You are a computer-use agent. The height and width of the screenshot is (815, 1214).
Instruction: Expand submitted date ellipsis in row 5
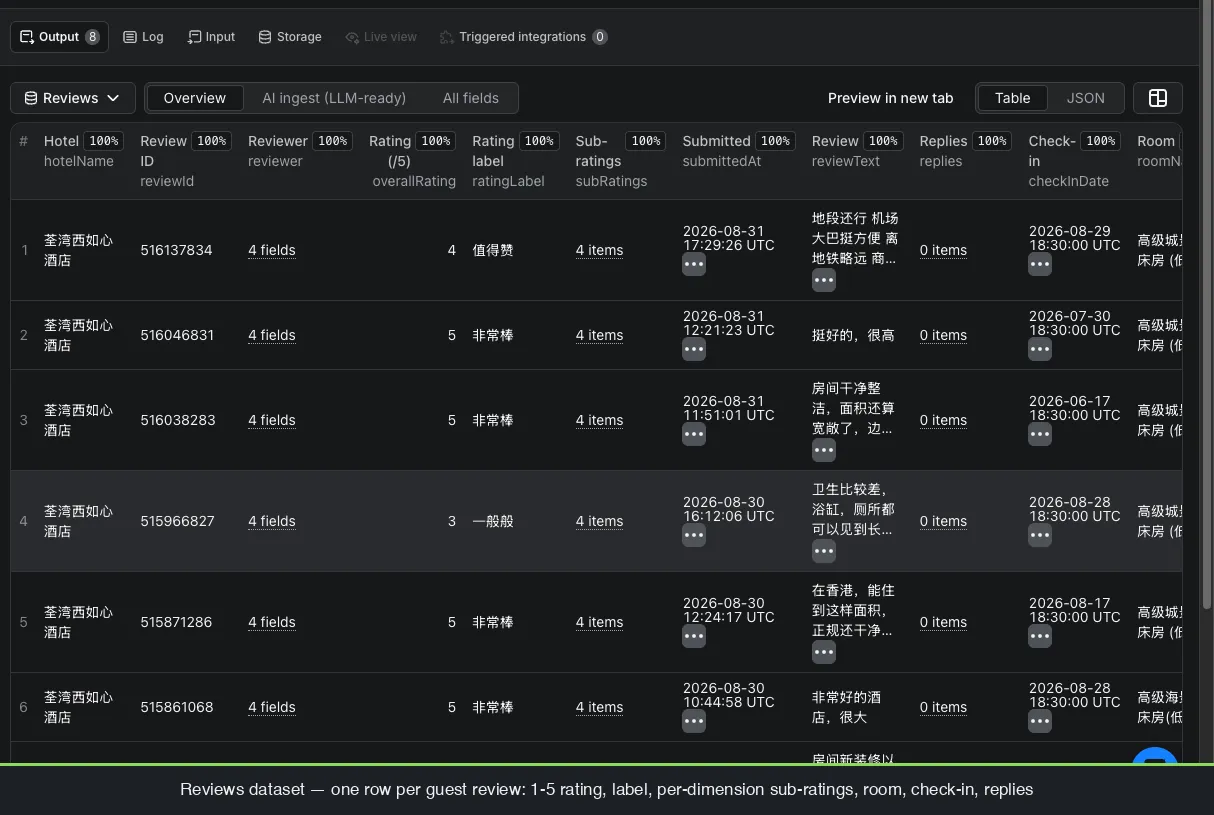[x=694, y=636]
